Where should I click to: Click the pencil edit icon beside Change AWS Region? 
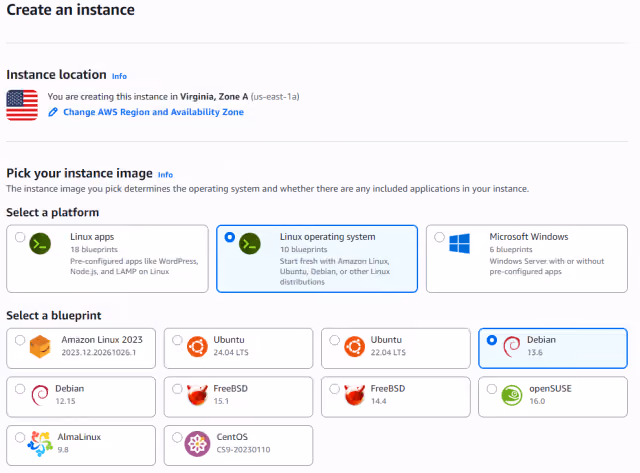tap(53, 112)
